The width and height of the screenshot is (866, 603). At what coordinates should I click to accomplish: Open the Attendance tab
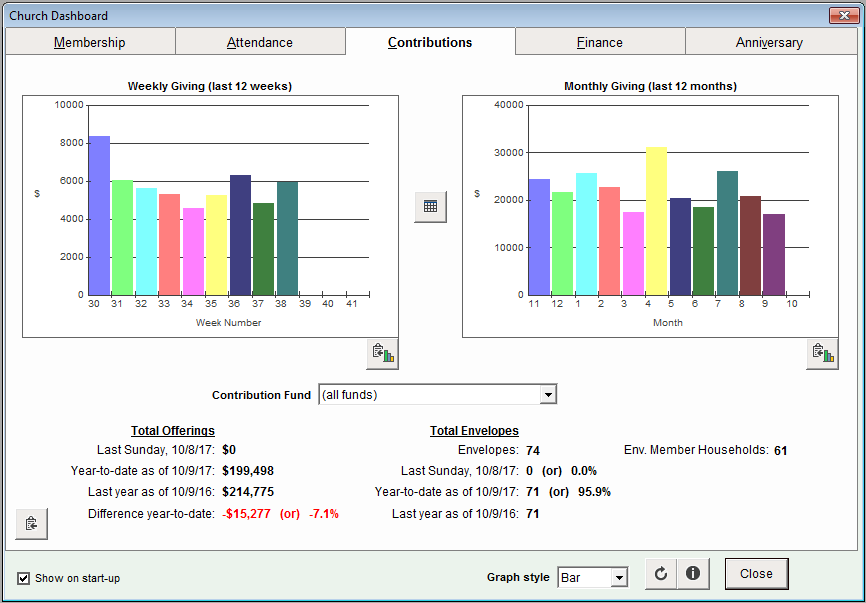coord(260,42)
